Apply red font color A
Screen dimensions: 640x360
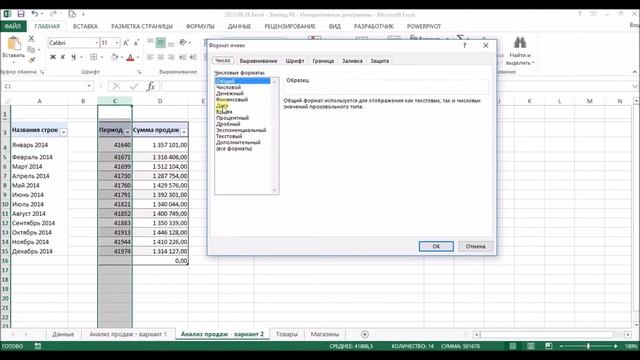click(x=130, y=57)
